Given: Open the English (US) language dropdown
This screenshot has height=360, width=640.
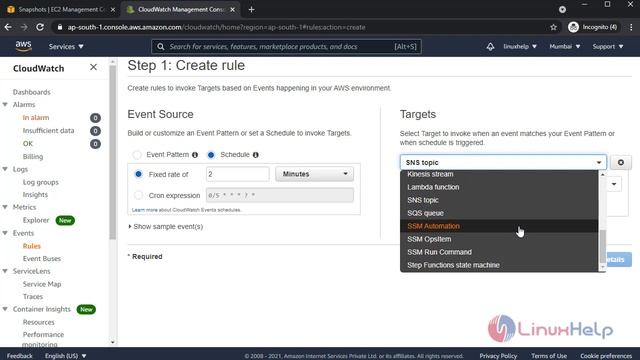Looking at the screenshot, I should click(x=65, y=356).
